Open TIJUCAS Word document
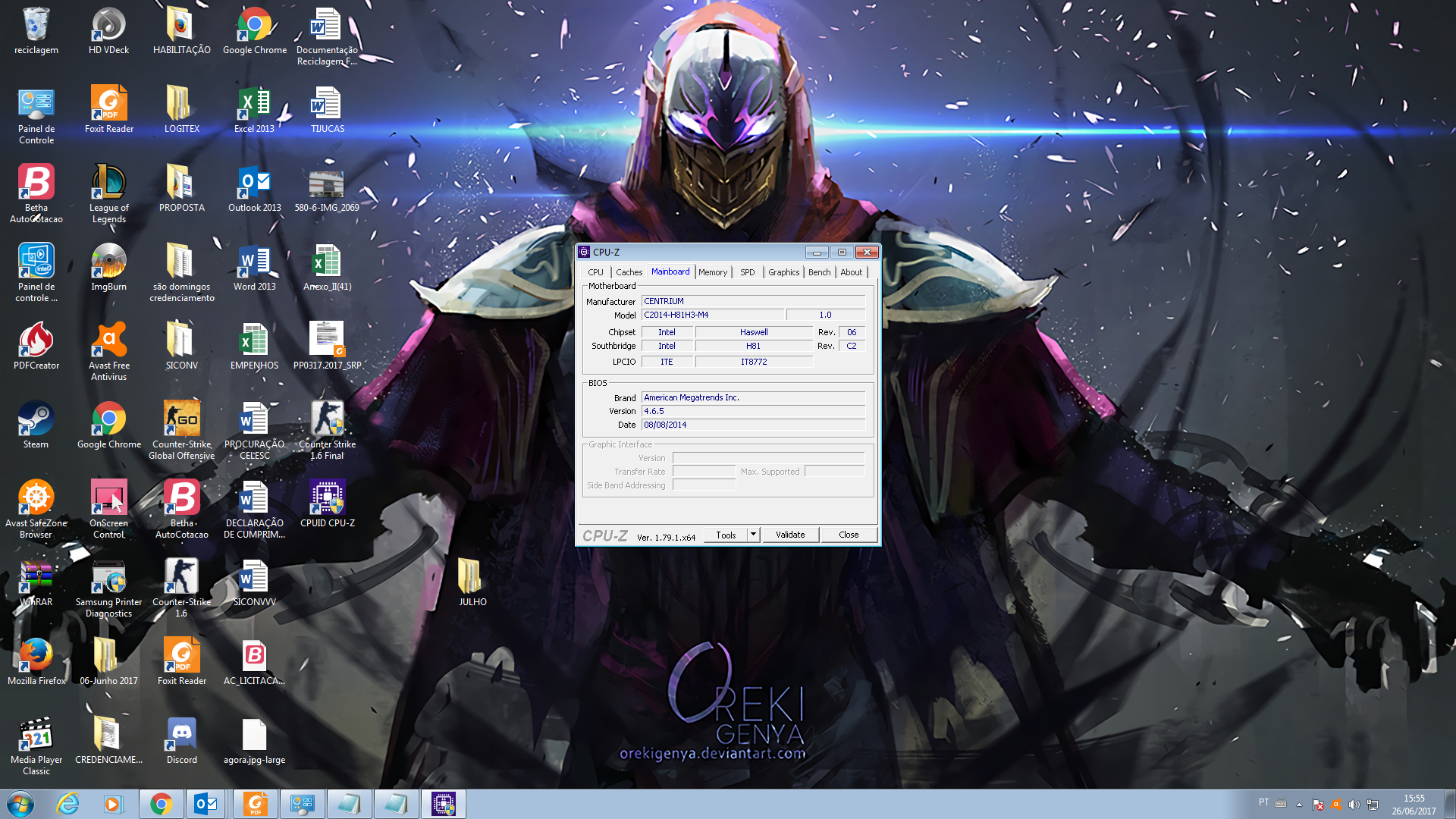This screenshot has height=819, width=1456. (328, 108)
